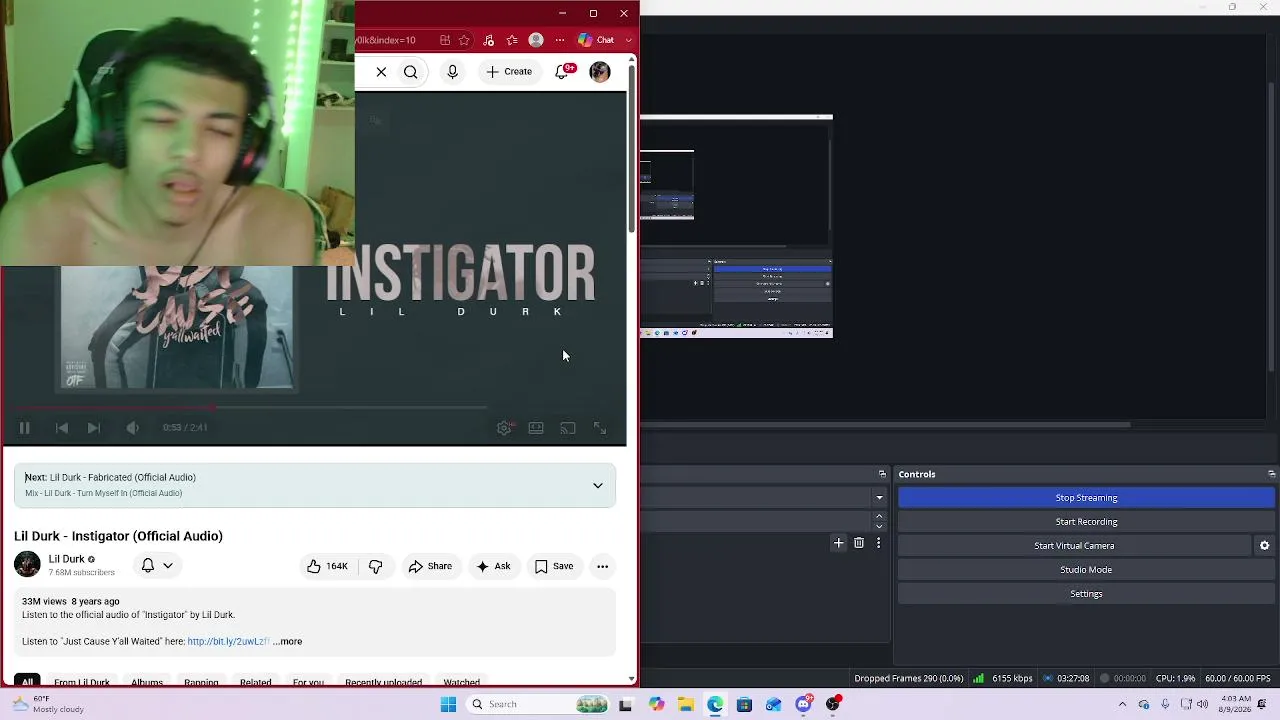The height and width of the screenshot is (720, 1280).
Task: Open the YouTube player settings gear
Action: [x=504, y=428]
